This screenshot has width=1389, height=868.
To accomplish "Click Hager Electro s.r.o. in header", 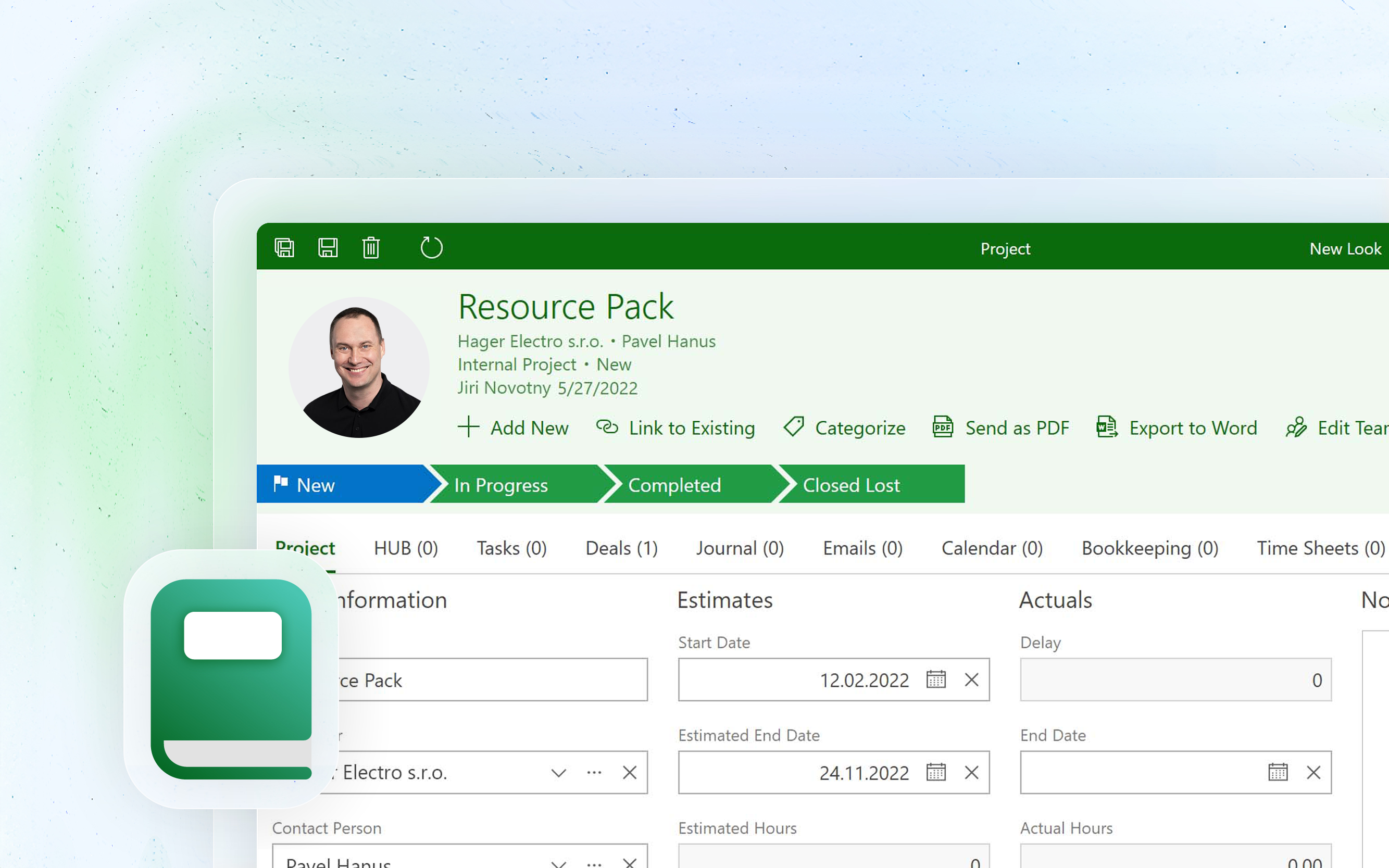I will [x=530, y=341].
